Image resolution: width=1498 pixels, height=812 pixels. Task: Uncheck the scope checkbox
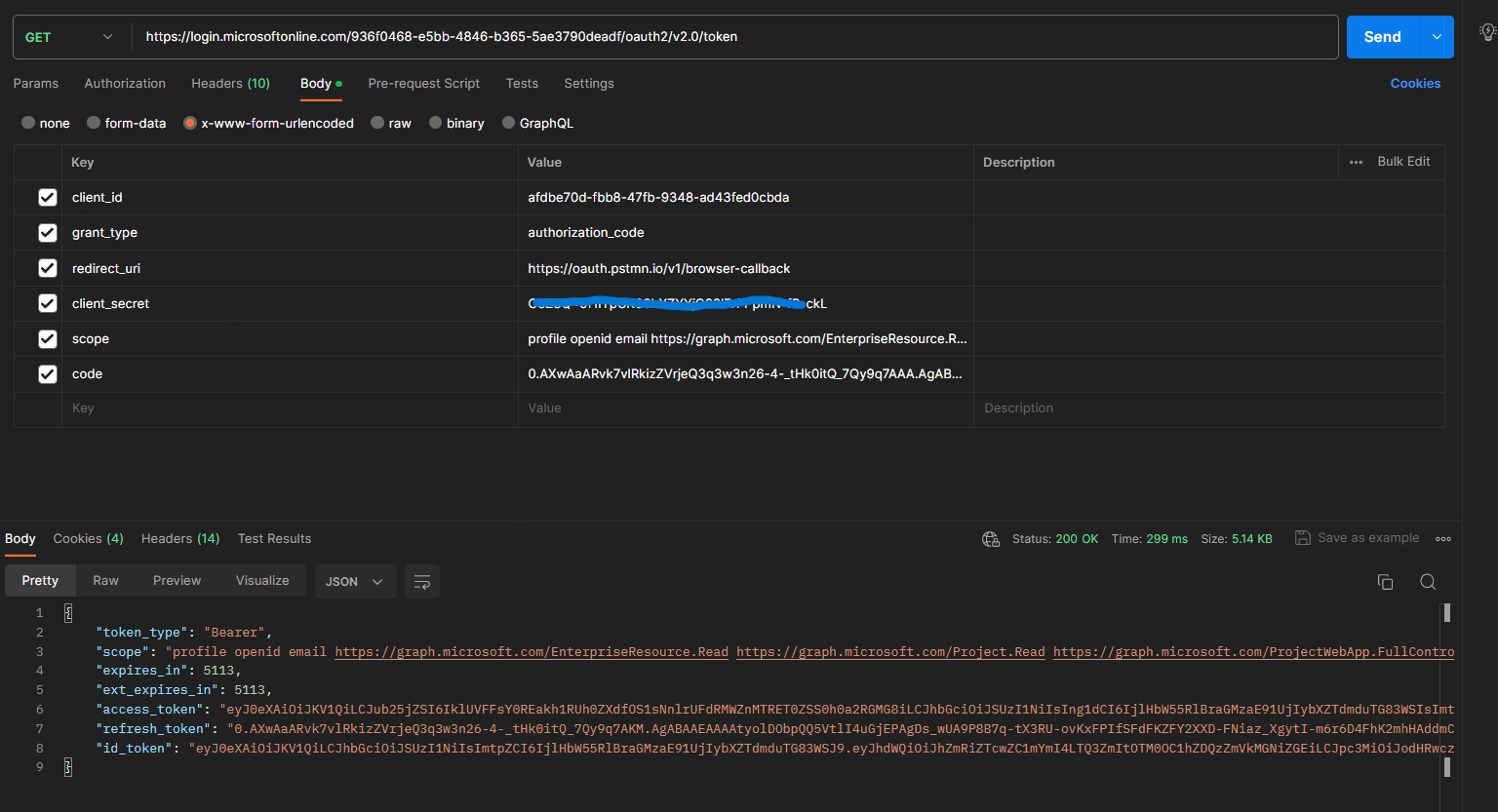(48, 339)
